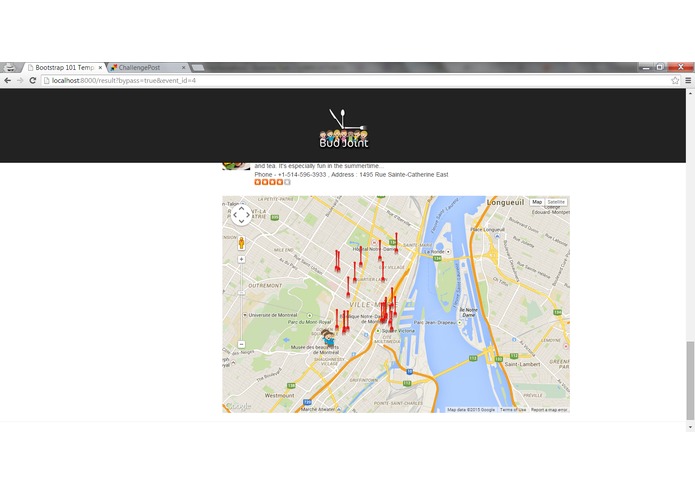Click the restaurant phone and address line
This screenshot has height=494, width=695.
(351, 175)
